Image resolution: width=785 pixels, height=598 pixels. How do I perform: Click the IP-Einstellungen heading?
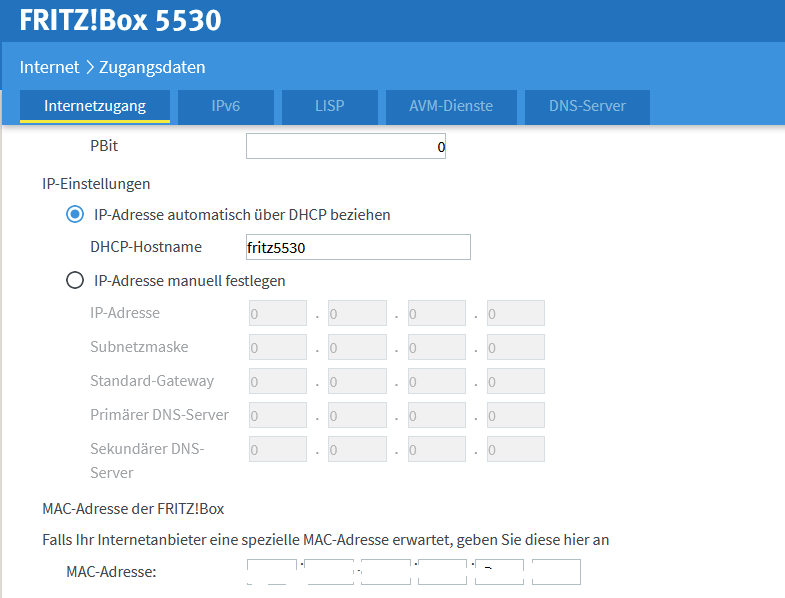[96, 184]
